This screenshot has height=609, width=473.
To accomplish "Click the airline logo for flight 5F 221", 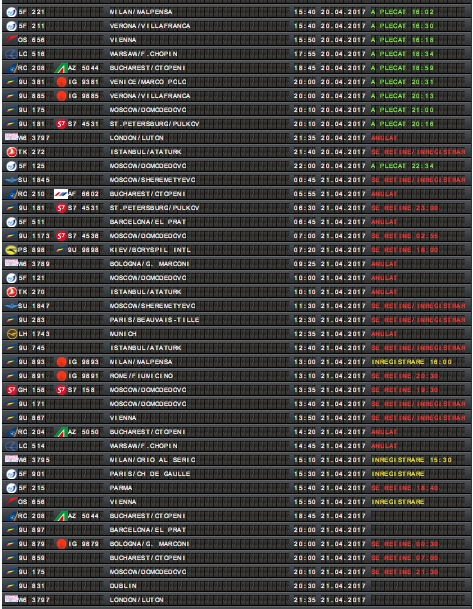I will point(12,12).
